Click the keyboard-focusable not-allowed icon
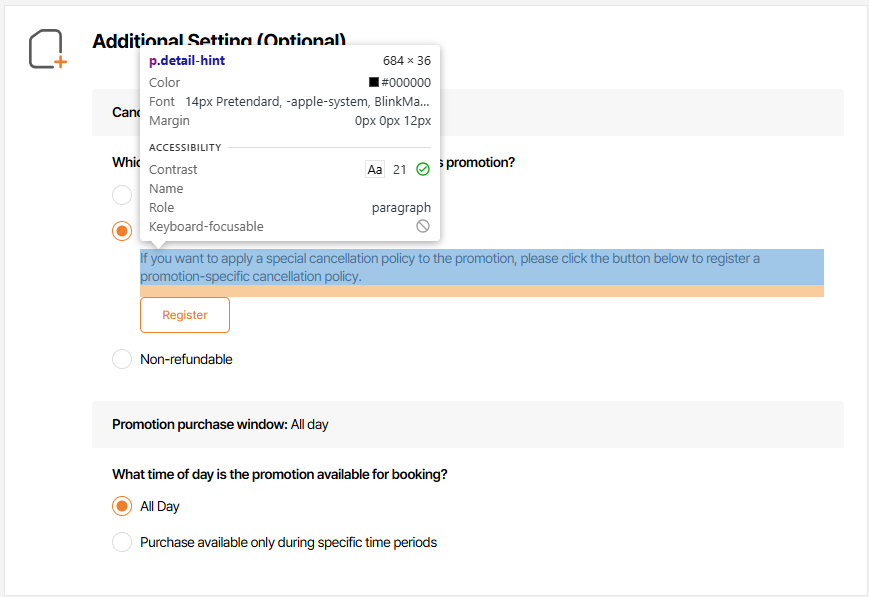 click(423, 227)
